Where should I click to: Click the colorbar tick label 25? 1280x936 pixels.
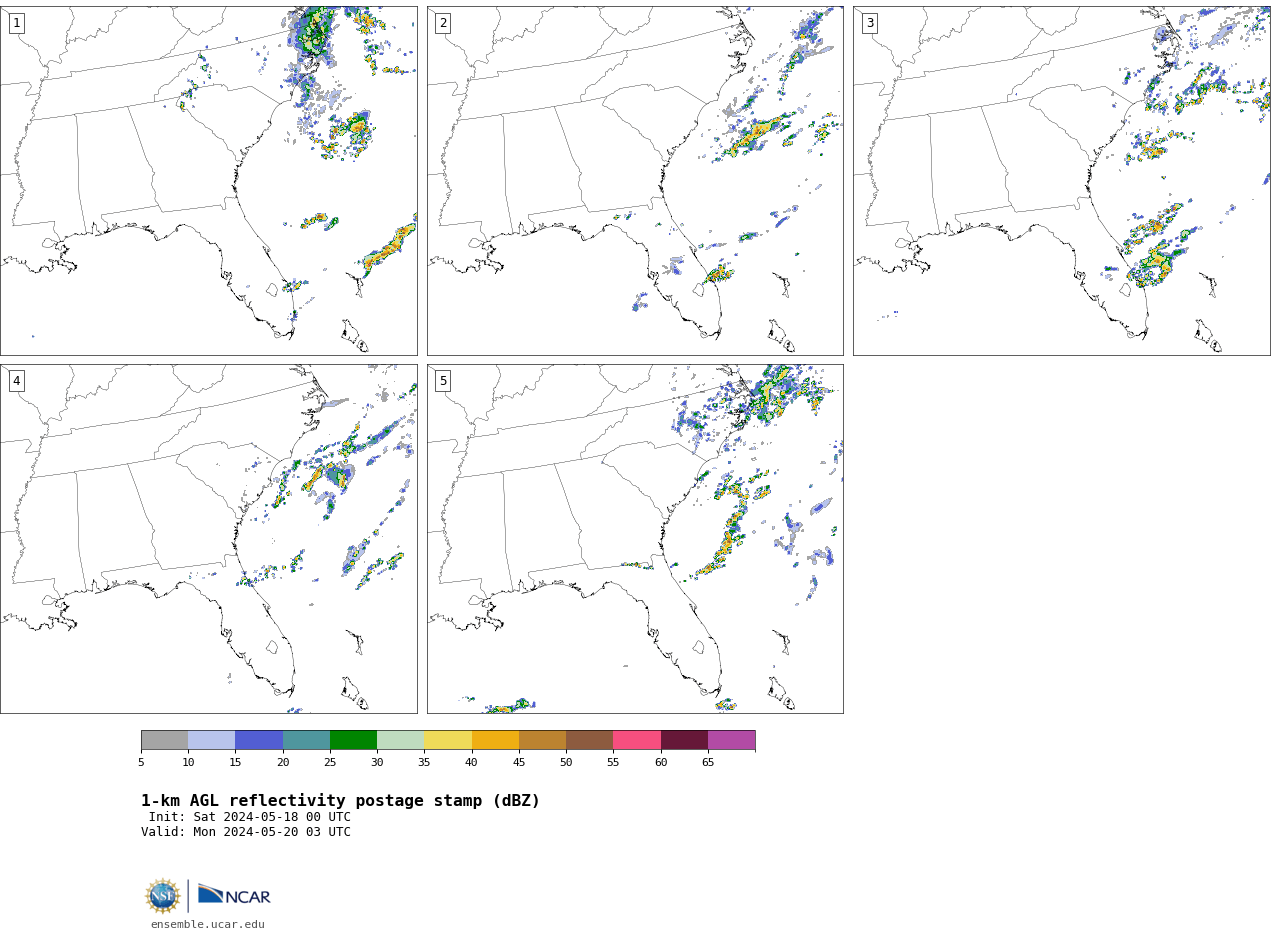coord(330,763)
